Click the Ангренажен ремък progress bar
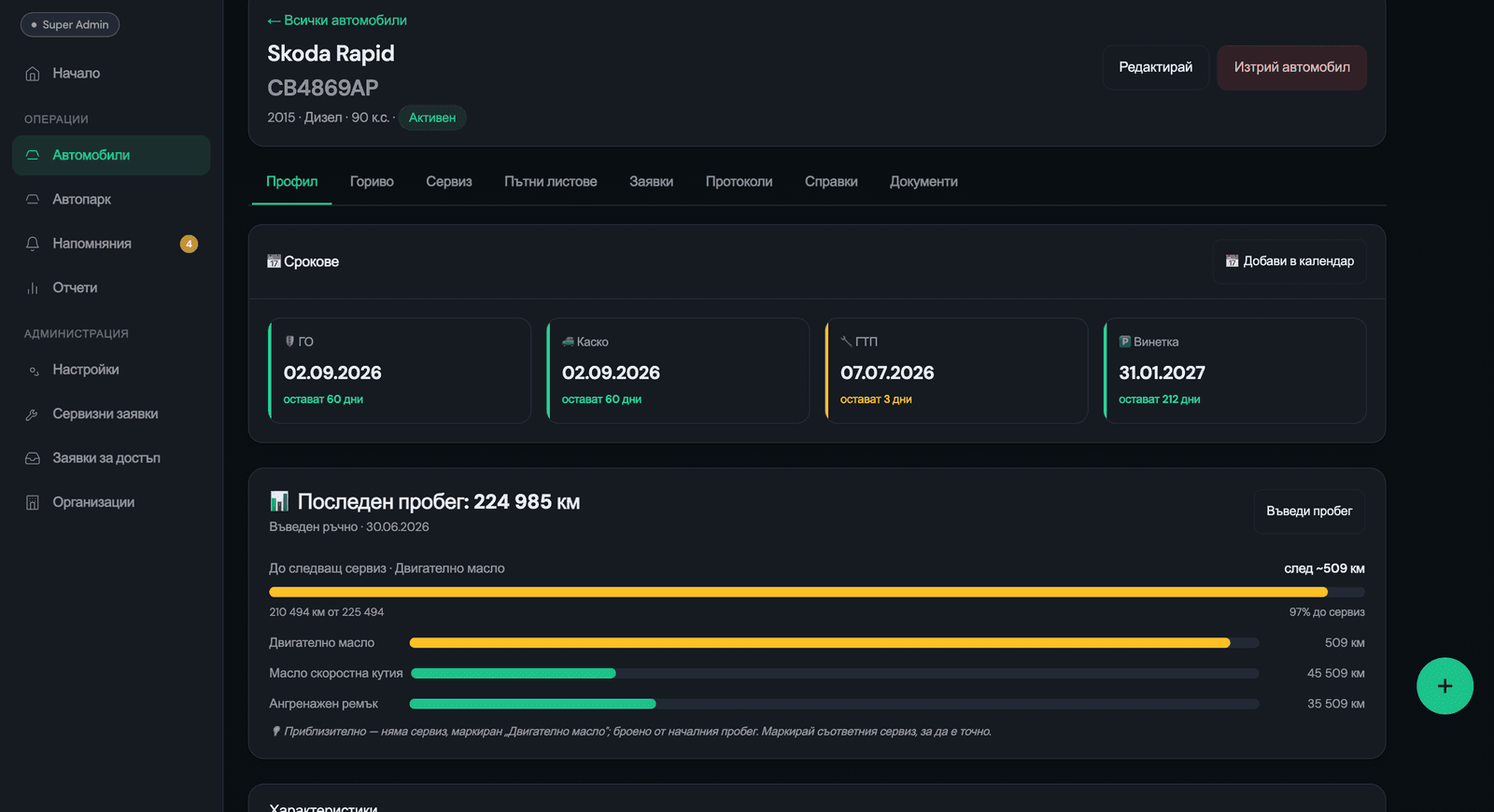 [x=834, y=704]
